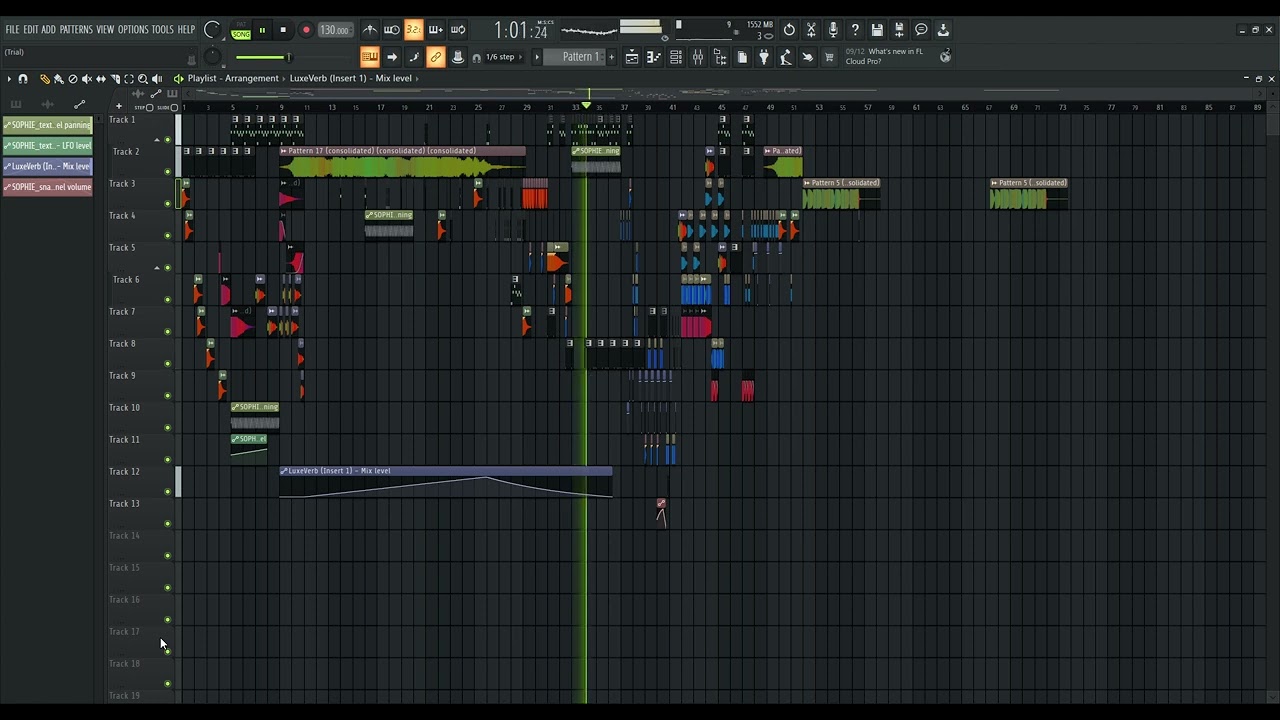The image size is (1280, 720).
Task: Click the tempo 130.000 field
Action: coord(334,30)
